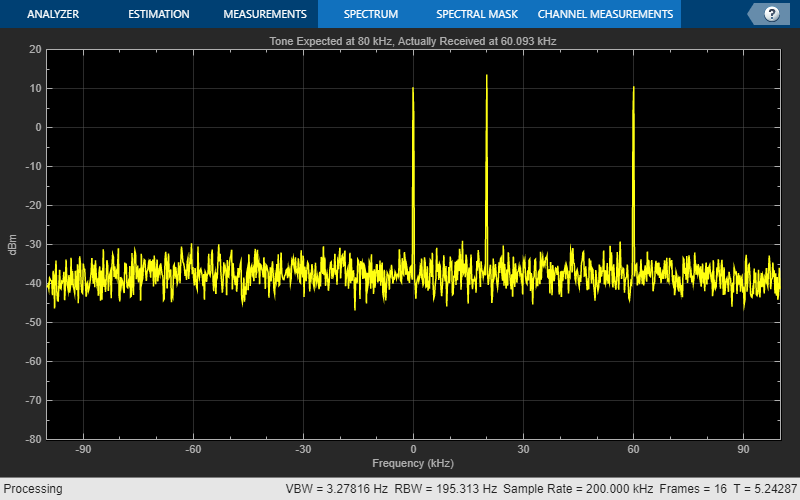Click the dBm y-axis label
This screenshot has width=800, height=500.
coord(12,244)
